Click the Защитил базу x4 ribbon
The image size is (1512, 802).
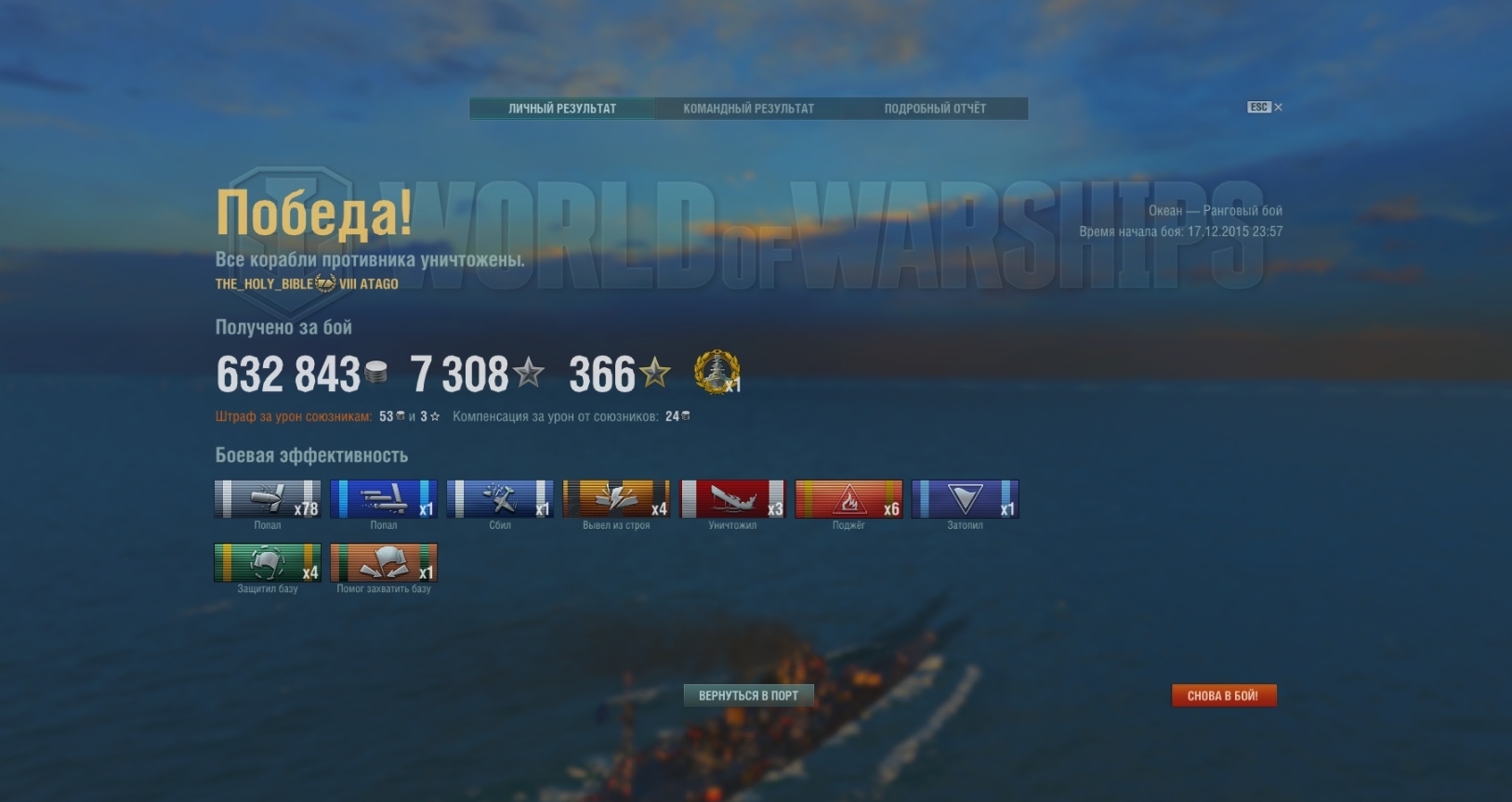pos(268,562)
